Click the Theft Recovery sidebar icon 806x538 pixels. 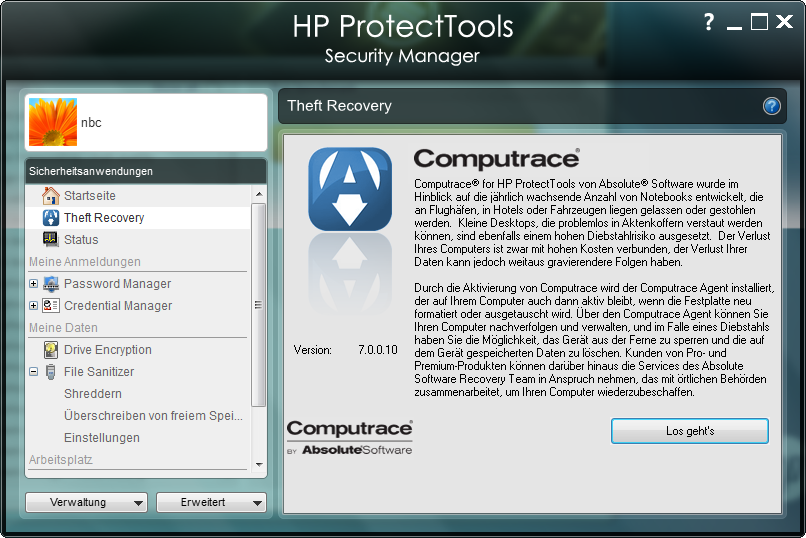click(51, 218)
